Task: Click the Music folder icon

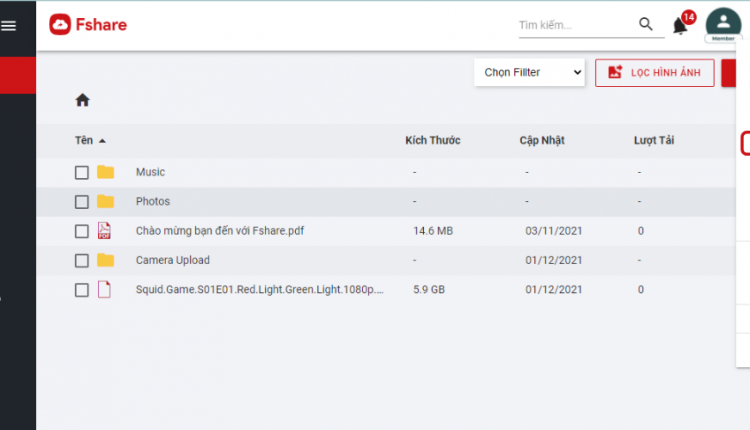Action: (x=105, y=172)
